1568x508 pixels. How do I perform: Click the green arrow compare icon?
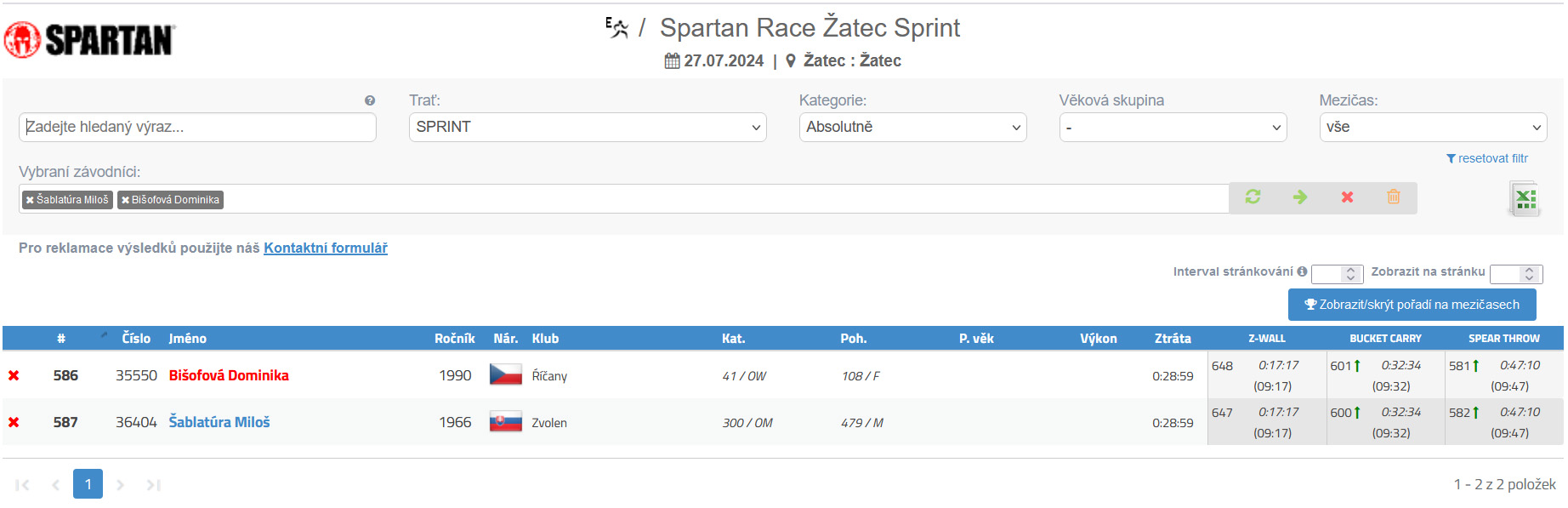point(1300,197)
